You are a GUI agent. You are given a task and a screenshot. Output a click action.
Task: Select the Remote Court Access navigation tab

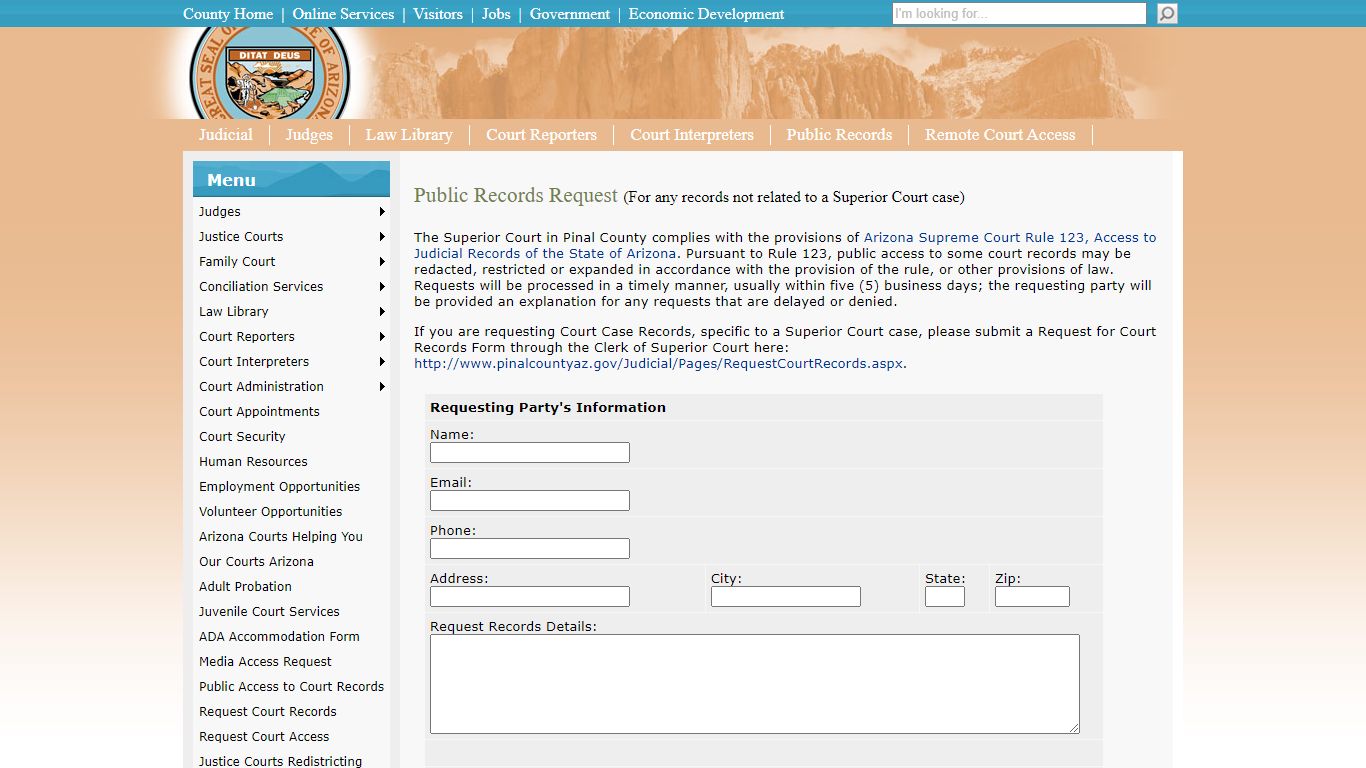1000,135
